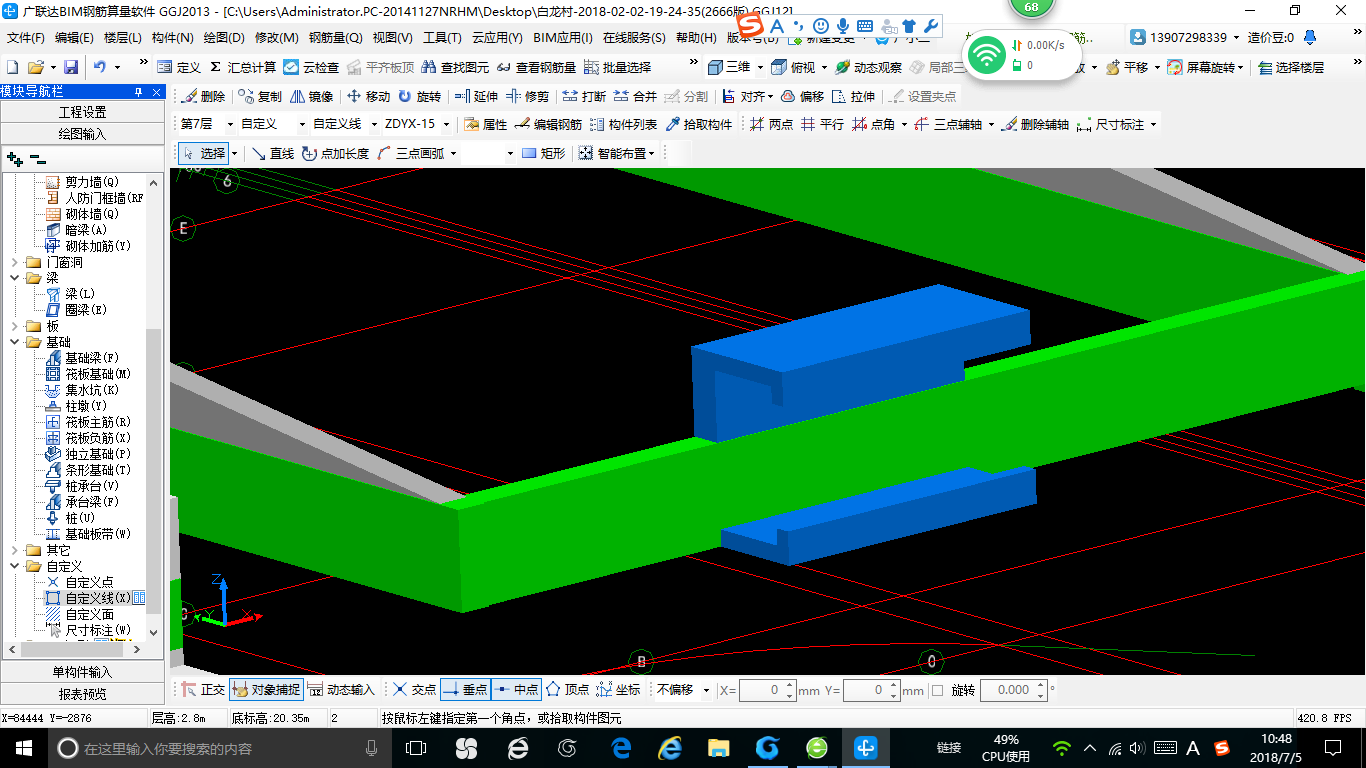Check the 旋转 rotation checkbox

[937, 690]
